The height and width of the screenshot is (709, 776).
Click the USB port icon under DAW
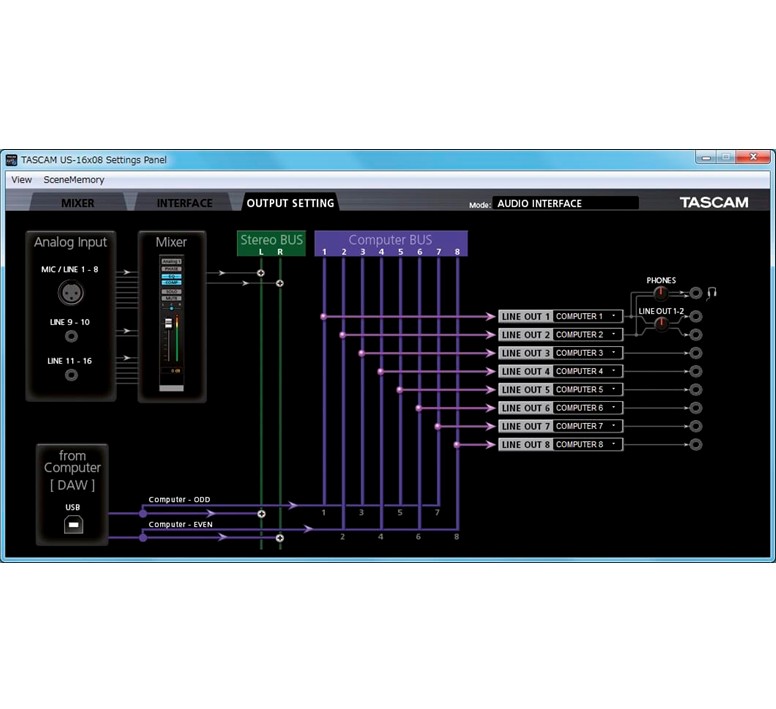pos(71,525)
